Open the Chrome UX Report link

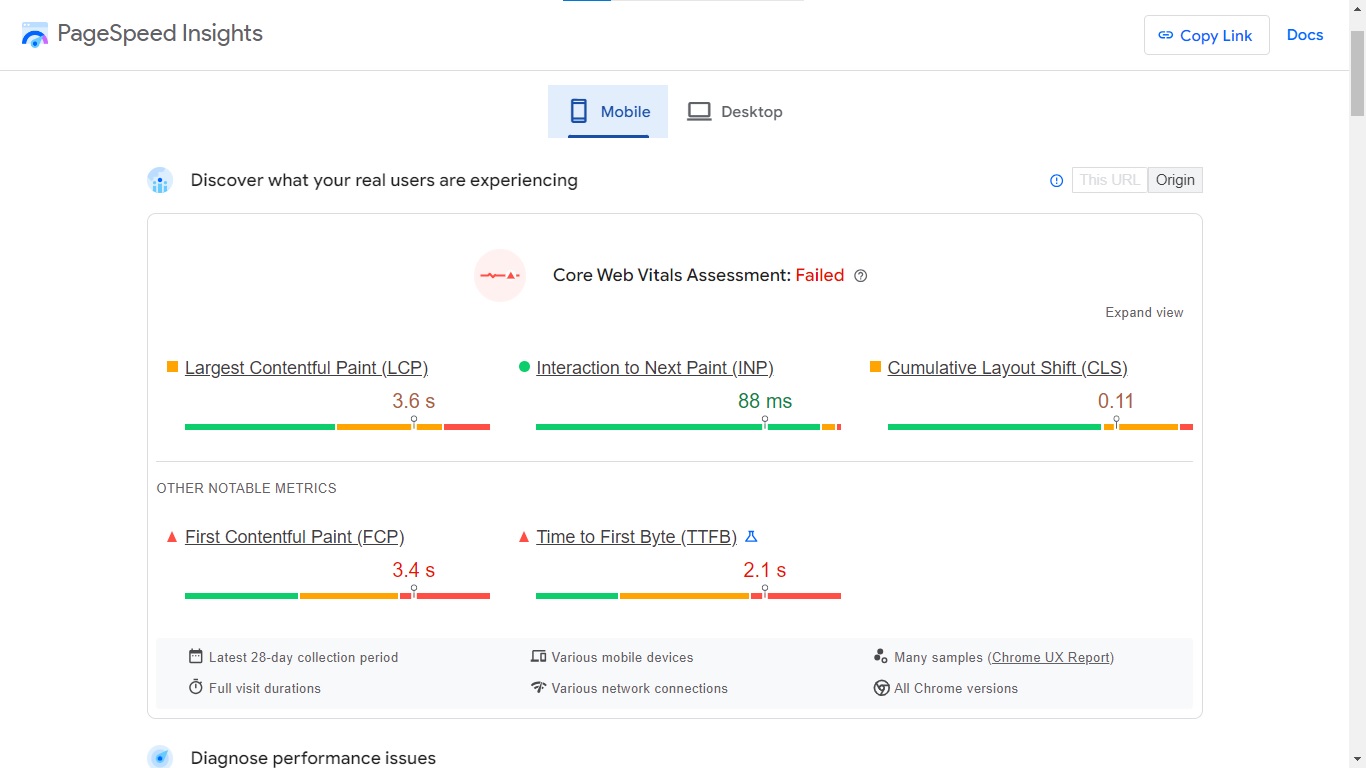[1051, 657]
